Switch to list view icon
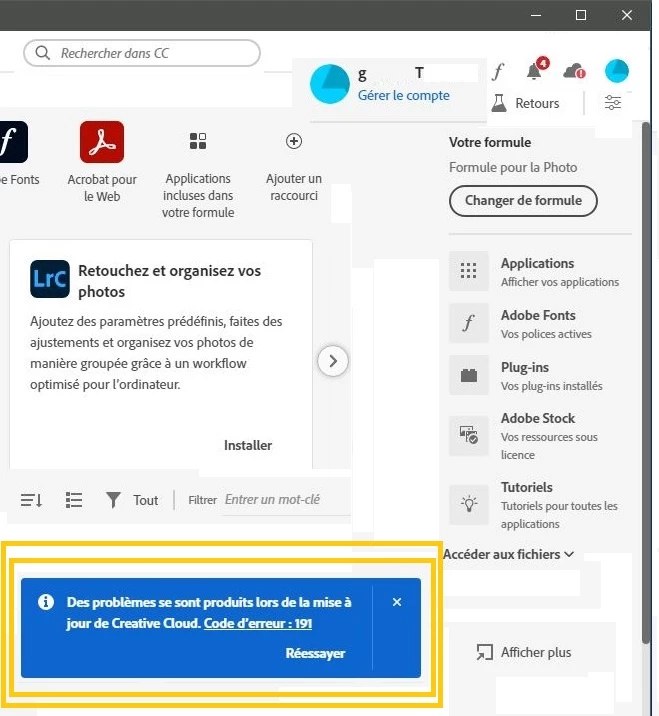659x716 pixels. pos(74,500)
